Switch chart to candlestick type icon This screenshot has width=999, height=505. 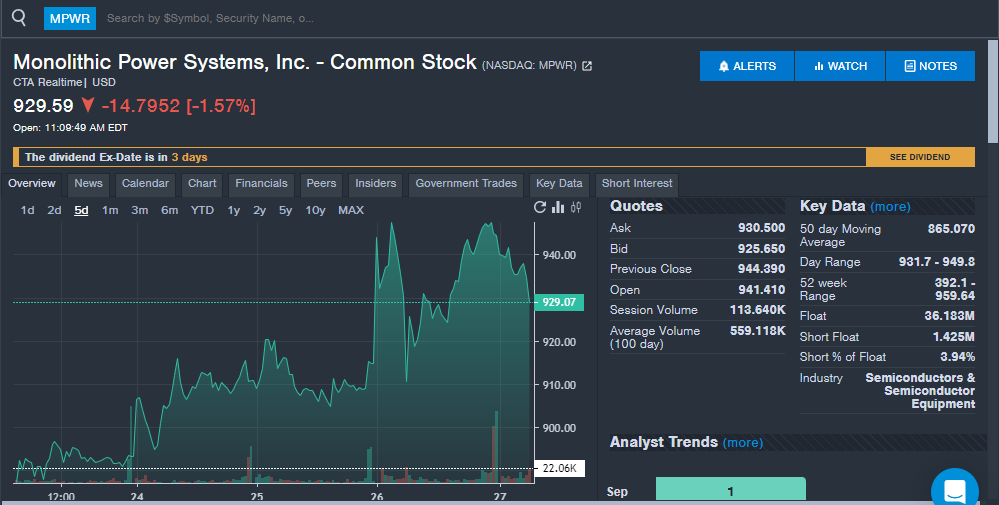(x=576, y=207)
